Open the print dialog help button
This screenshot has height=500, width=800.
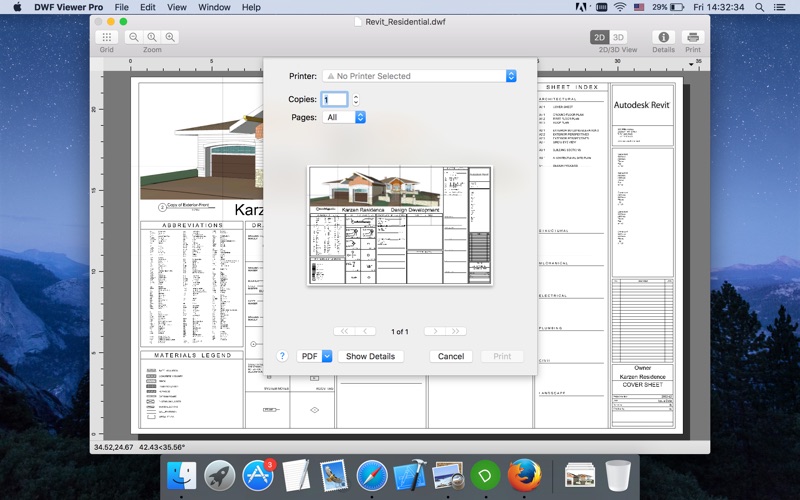pos(282,356)
